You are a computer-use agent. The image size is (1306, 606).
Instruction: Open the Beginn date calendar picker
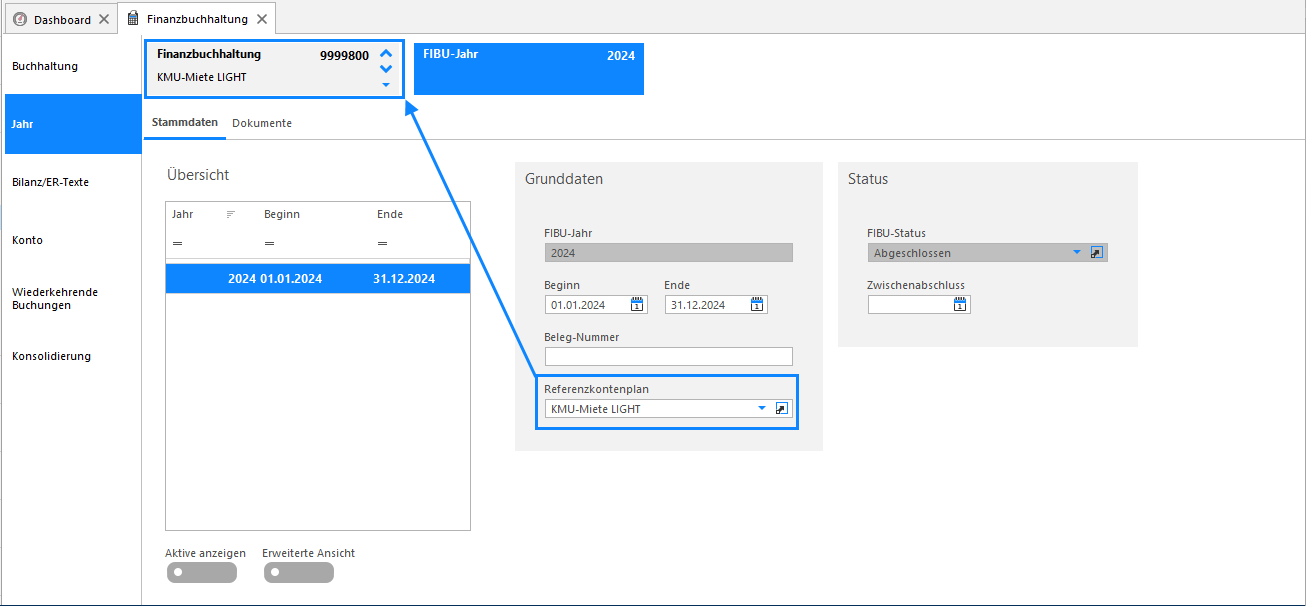click(638, 305)
